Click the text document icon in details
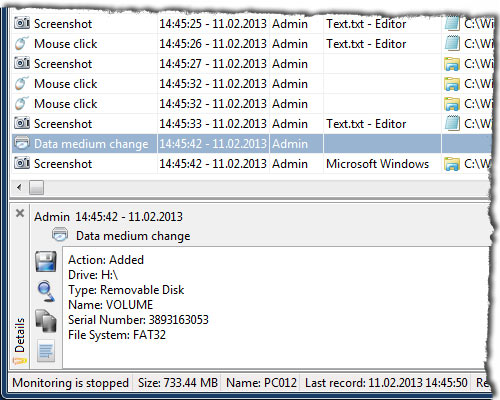The image size is (500, 400). coord(46,351)
